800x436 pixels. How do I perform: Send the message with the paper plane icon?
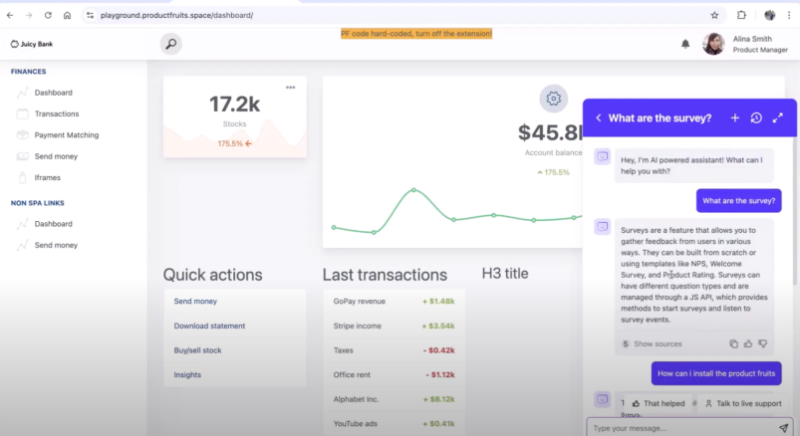(784, 428)
